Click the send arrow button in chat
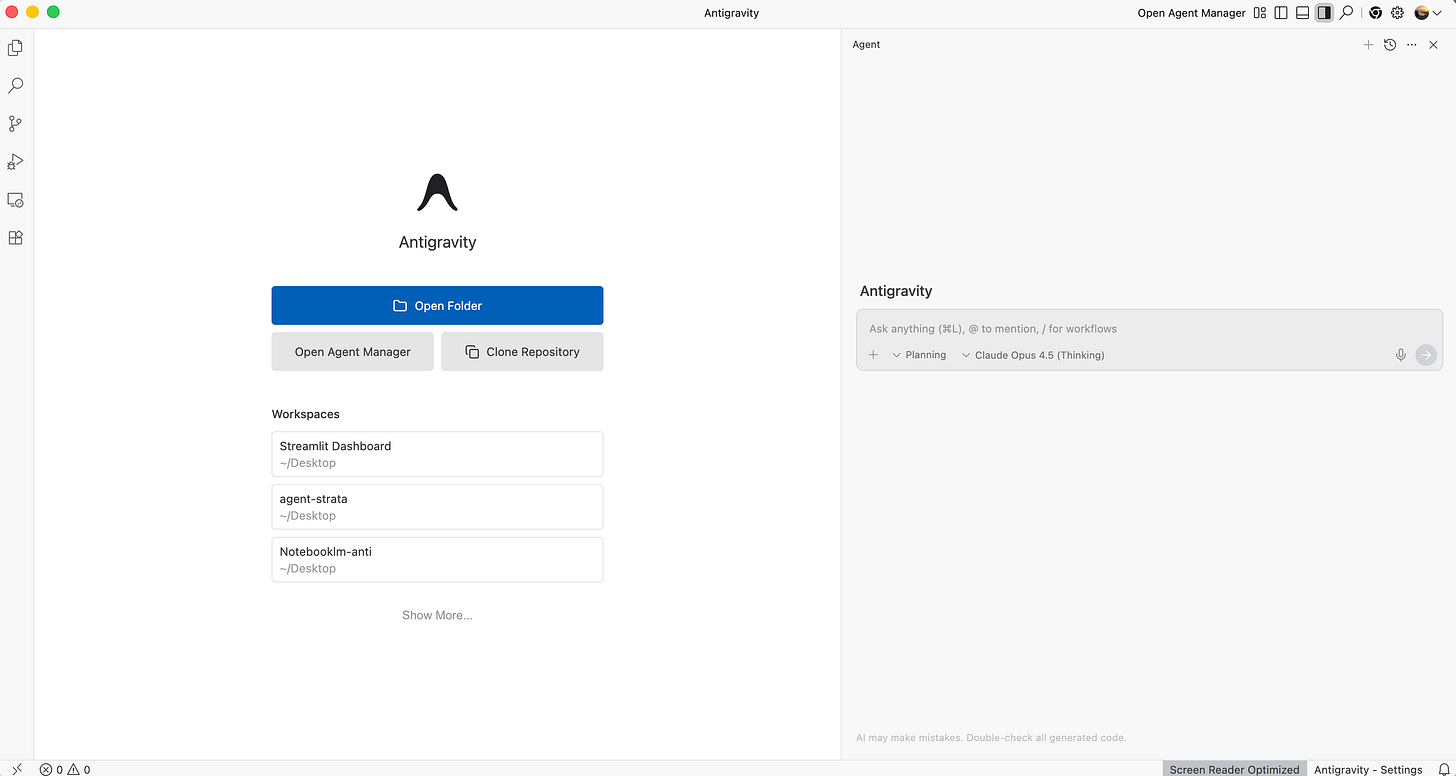Image resolution: width=1456 pixels, height=776 pixels. [x=1426, y=355]
